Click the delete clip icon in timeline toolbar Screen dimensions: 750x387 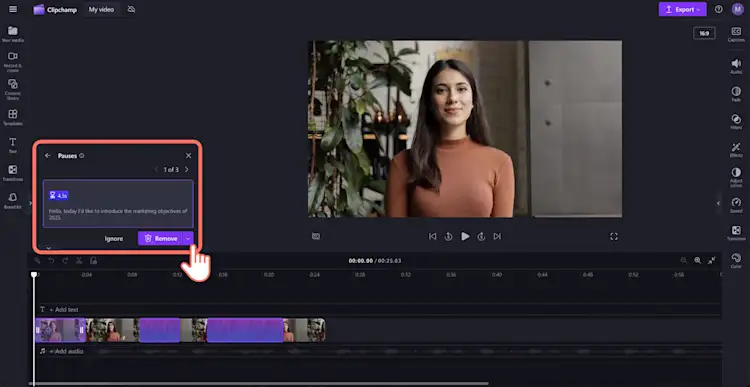click(x=93, y=260)
